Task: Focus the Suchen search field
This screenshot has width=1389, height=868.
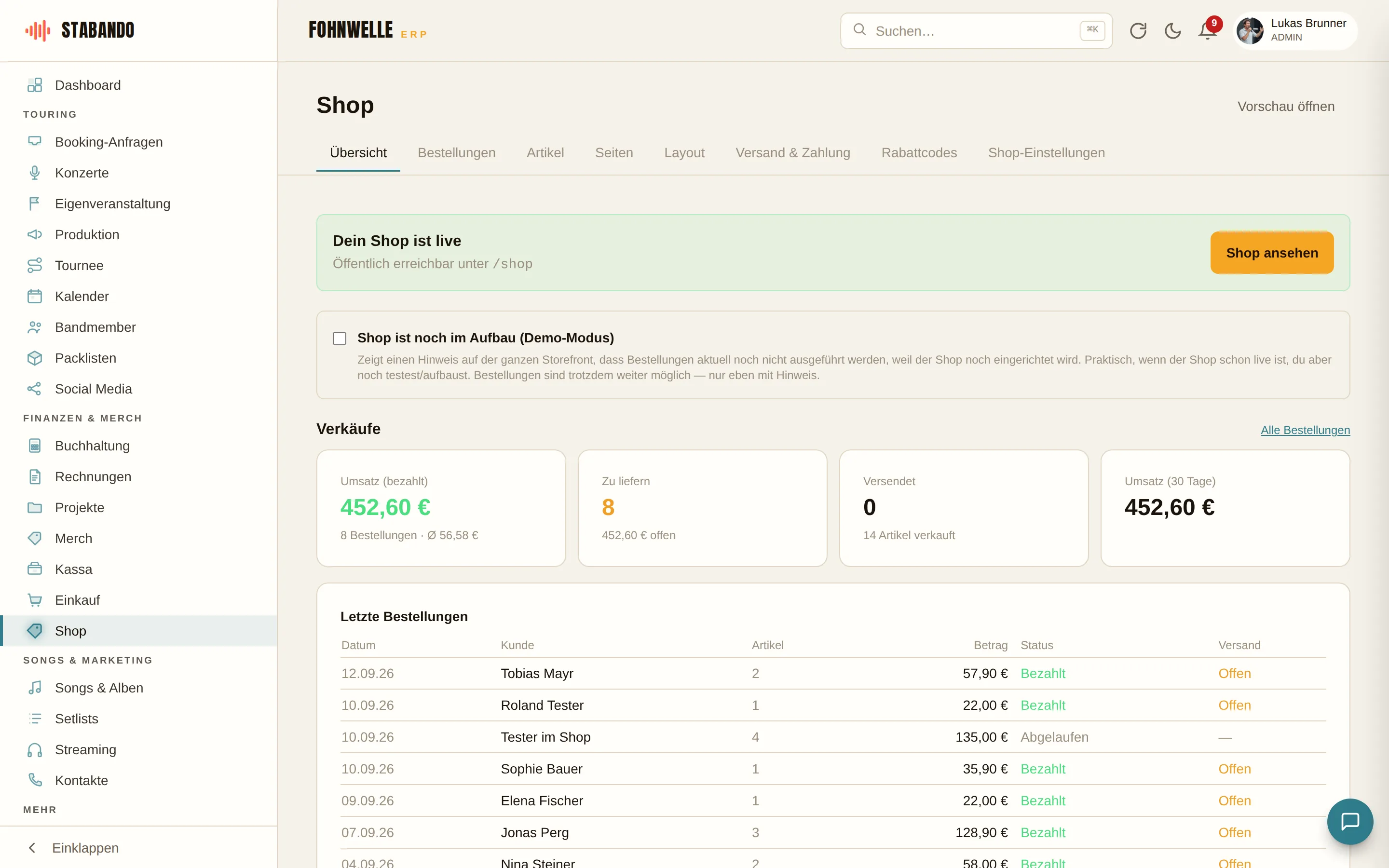Action: (976, 31)
